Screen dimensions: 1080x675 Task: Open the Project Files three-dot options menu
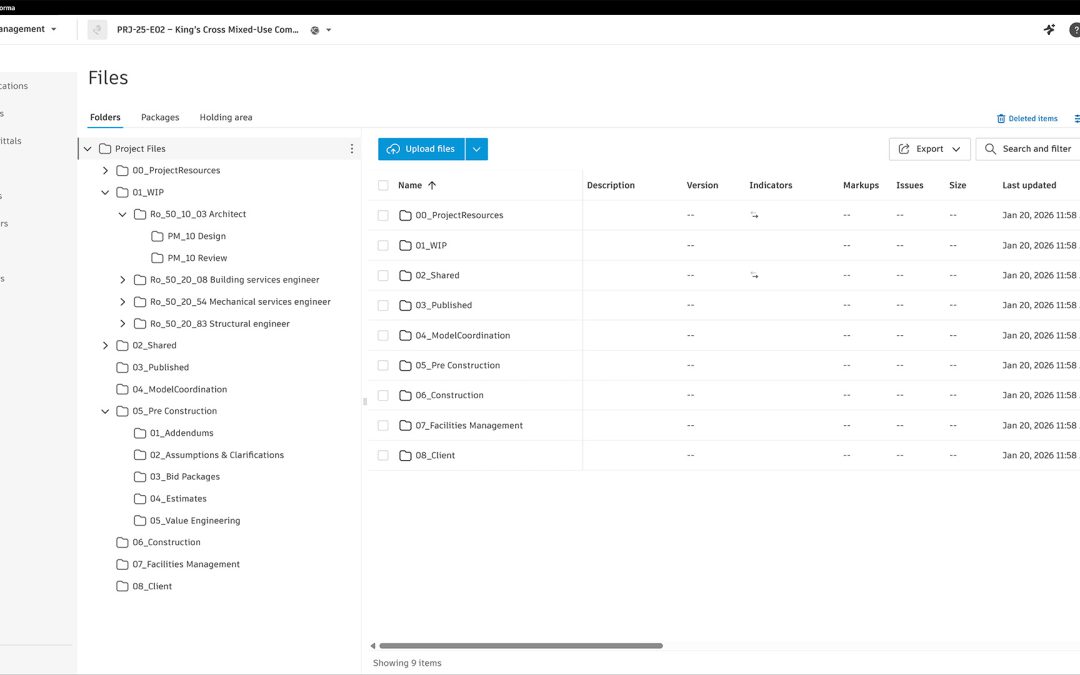point(352,149)
